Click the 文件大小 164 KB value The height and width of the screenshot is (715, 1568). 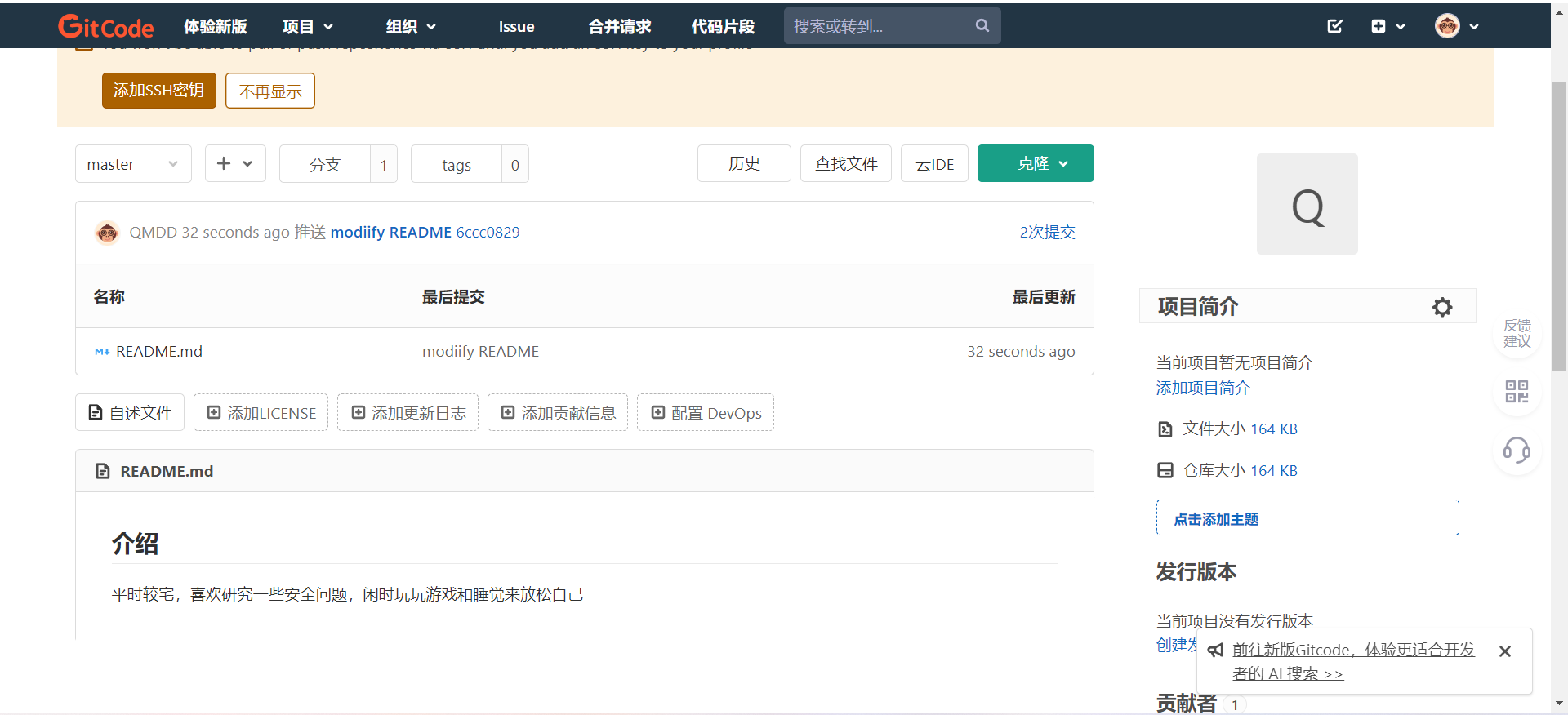point(1274,429)
